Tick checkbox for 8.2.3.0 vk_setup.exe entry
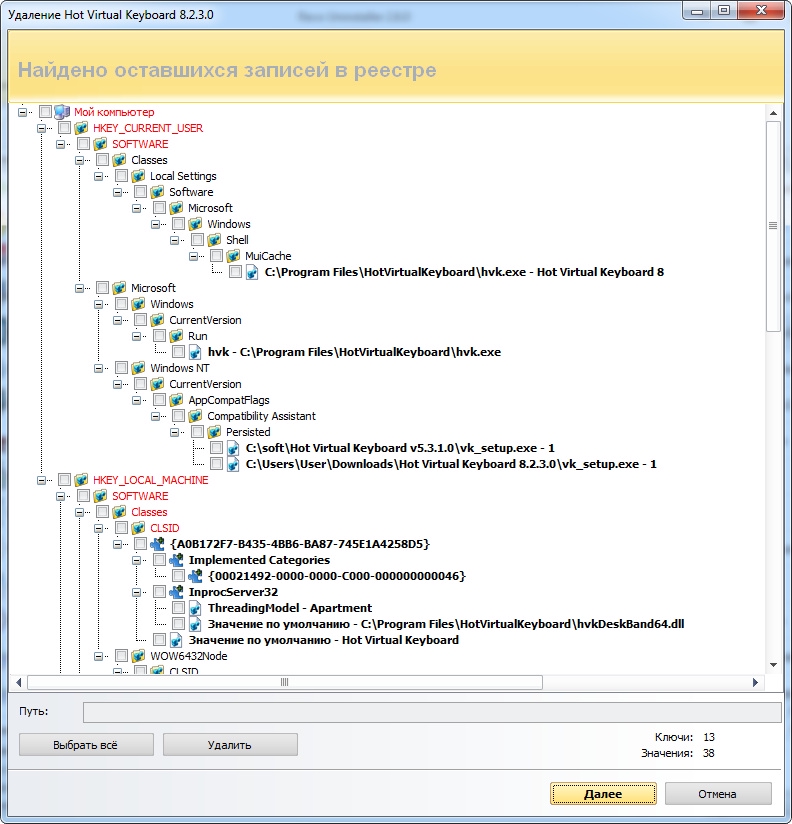Screen dimensions: 792x824 pos(217,464)
